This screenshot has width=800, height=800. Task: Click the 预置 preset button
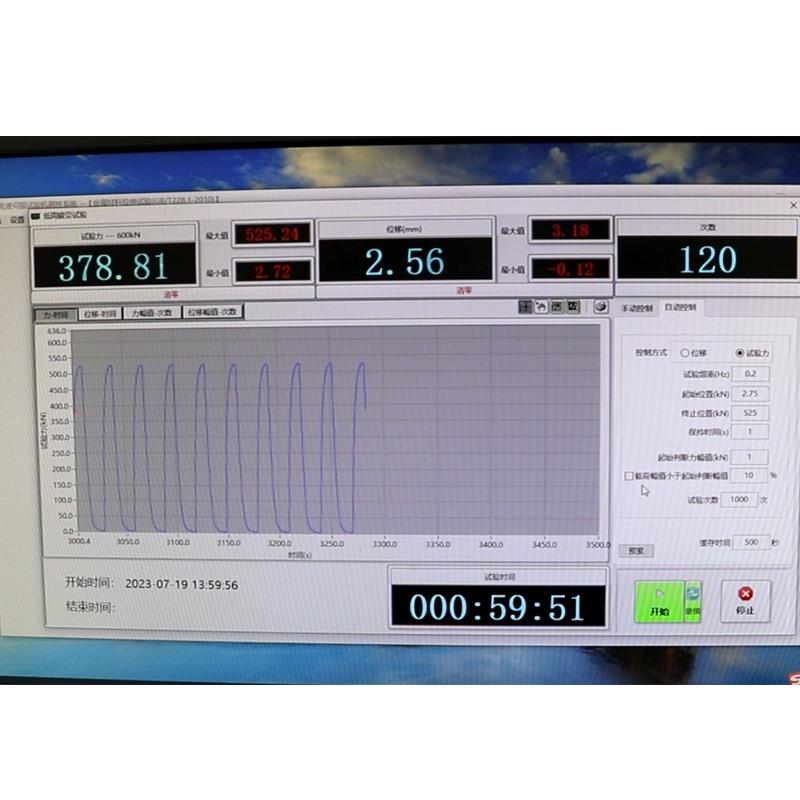point(636,551)
